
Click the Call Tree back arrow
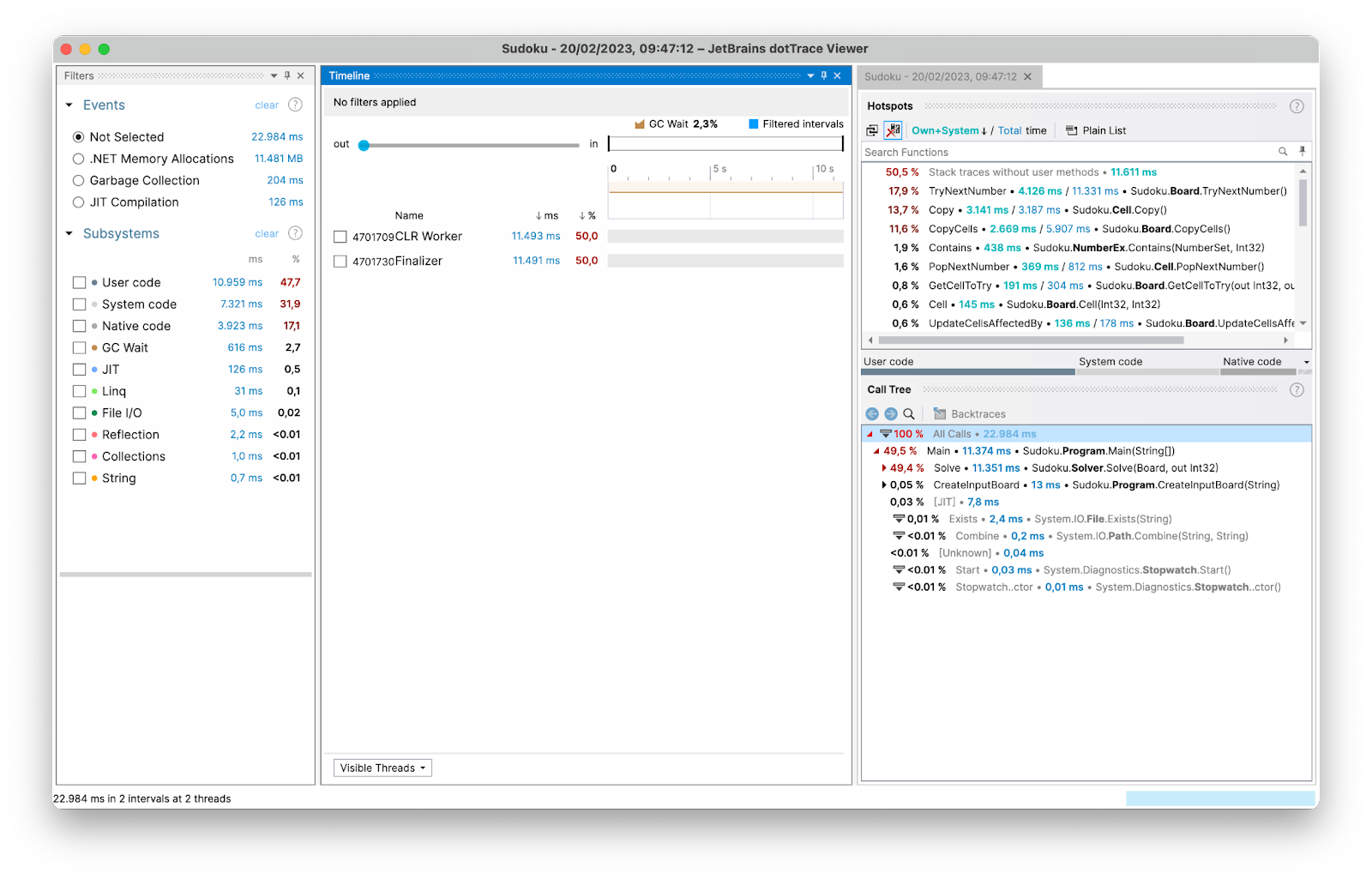[872, 414]
